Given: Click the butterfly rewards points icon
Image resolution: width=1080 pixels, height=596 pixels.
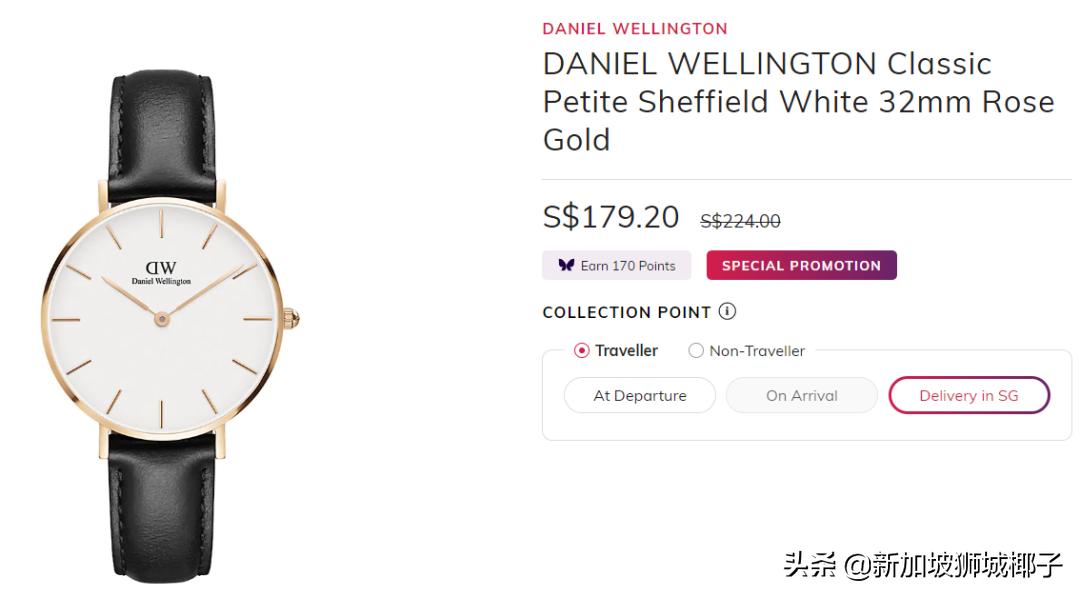Looking at the screenshot, I should (566, 265).
